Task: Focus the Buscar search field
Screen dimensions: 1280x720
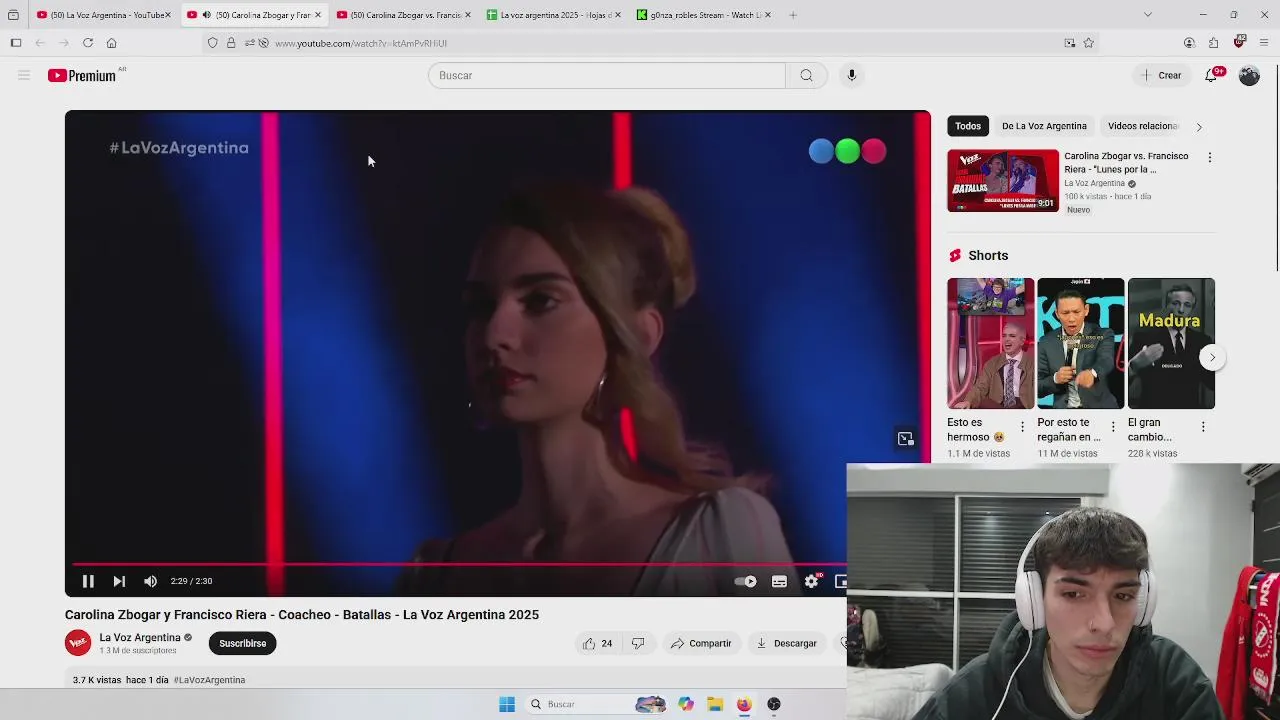Action: click(607, 75)
